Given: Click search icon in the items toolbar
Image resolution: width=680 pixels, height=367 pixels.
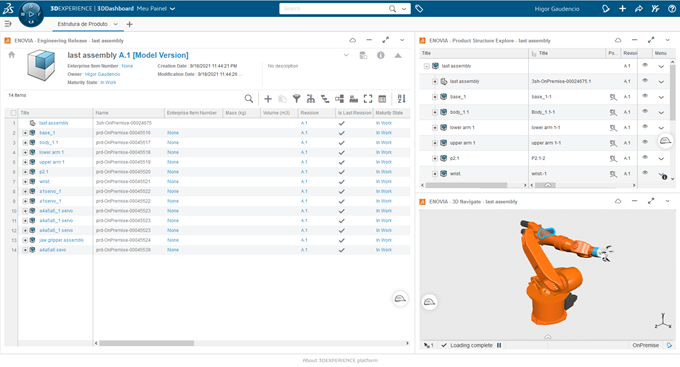Looking at the screenshot, I should 248,99.
